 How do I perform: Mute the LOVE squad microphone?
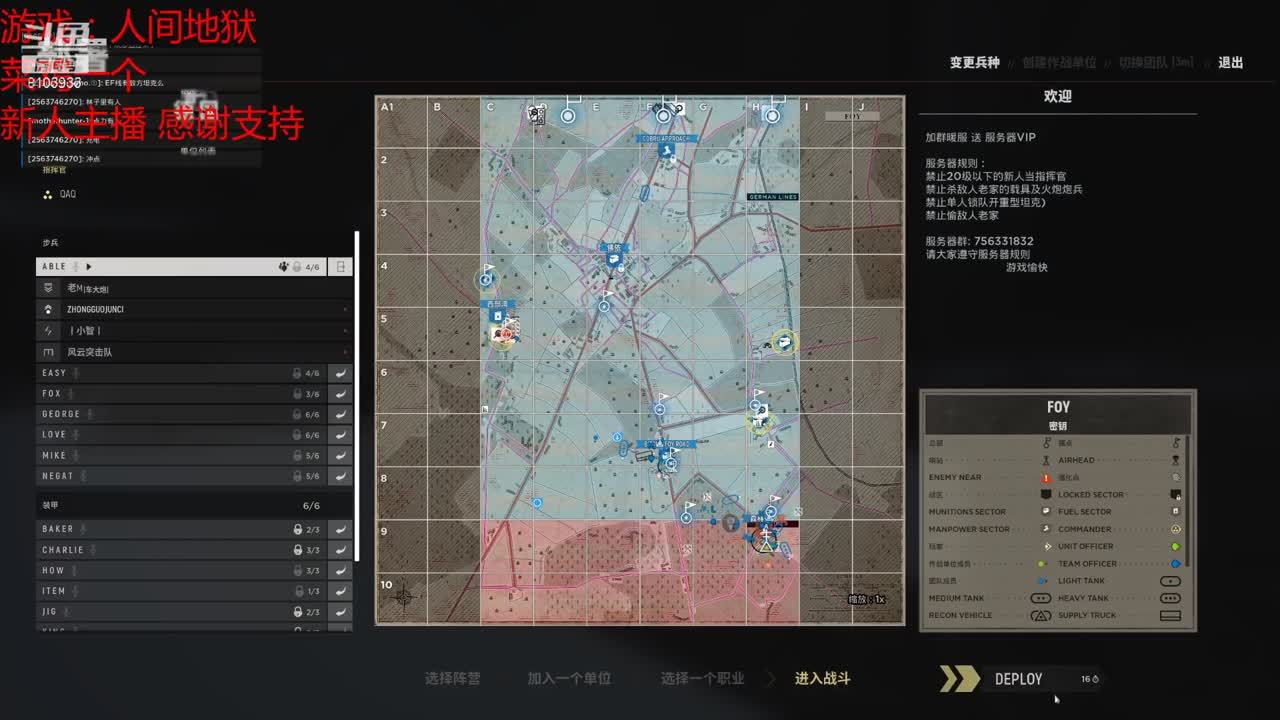coord(76,435)
